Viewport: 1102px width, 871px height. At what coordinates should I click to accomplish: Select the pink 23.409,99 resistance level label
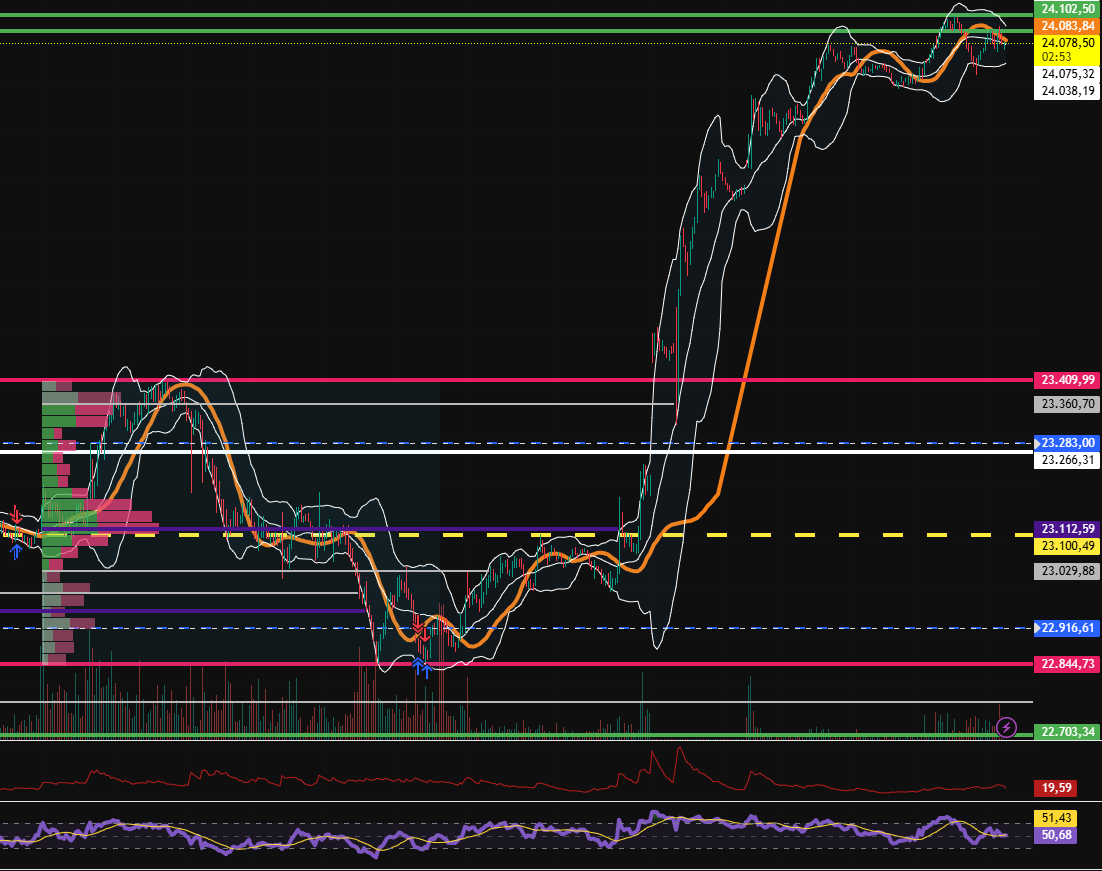pyautogui.click(x=1067, y=380)
